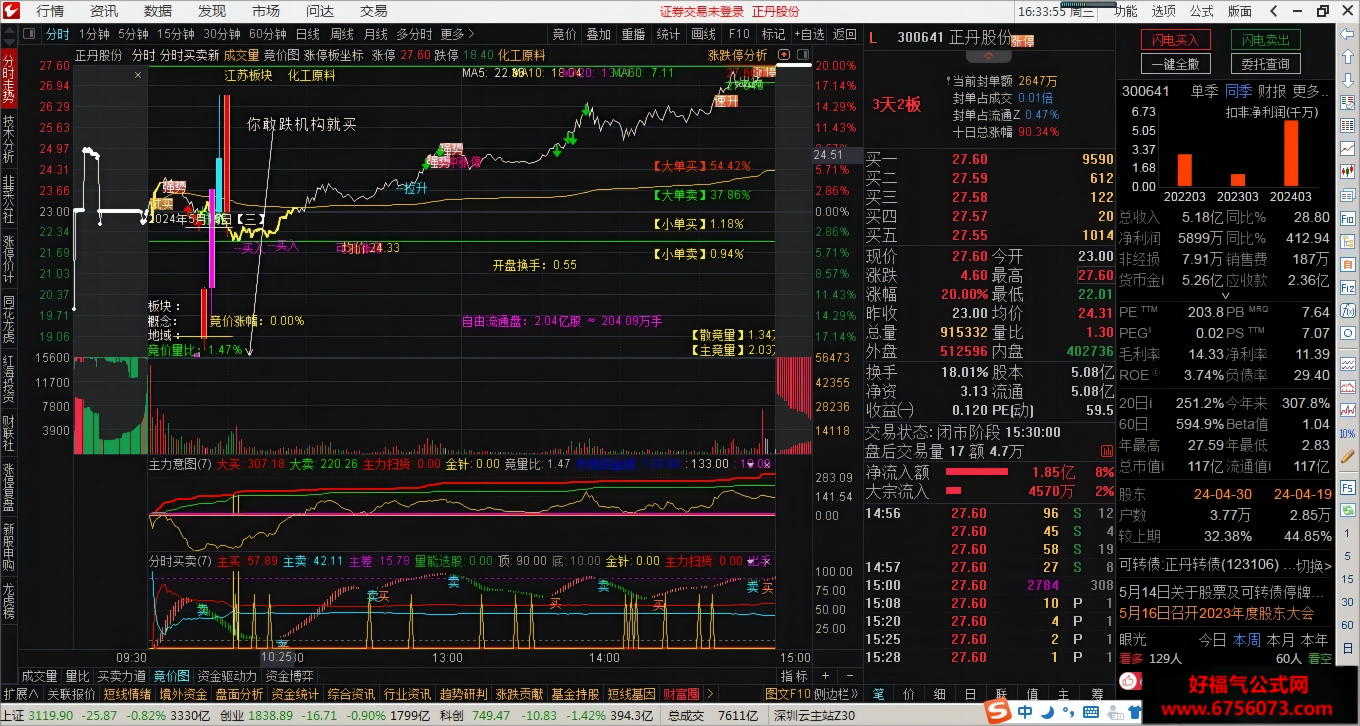Click the panel layout icon left of 分时

pyautogui.click(x=29, y=34)
